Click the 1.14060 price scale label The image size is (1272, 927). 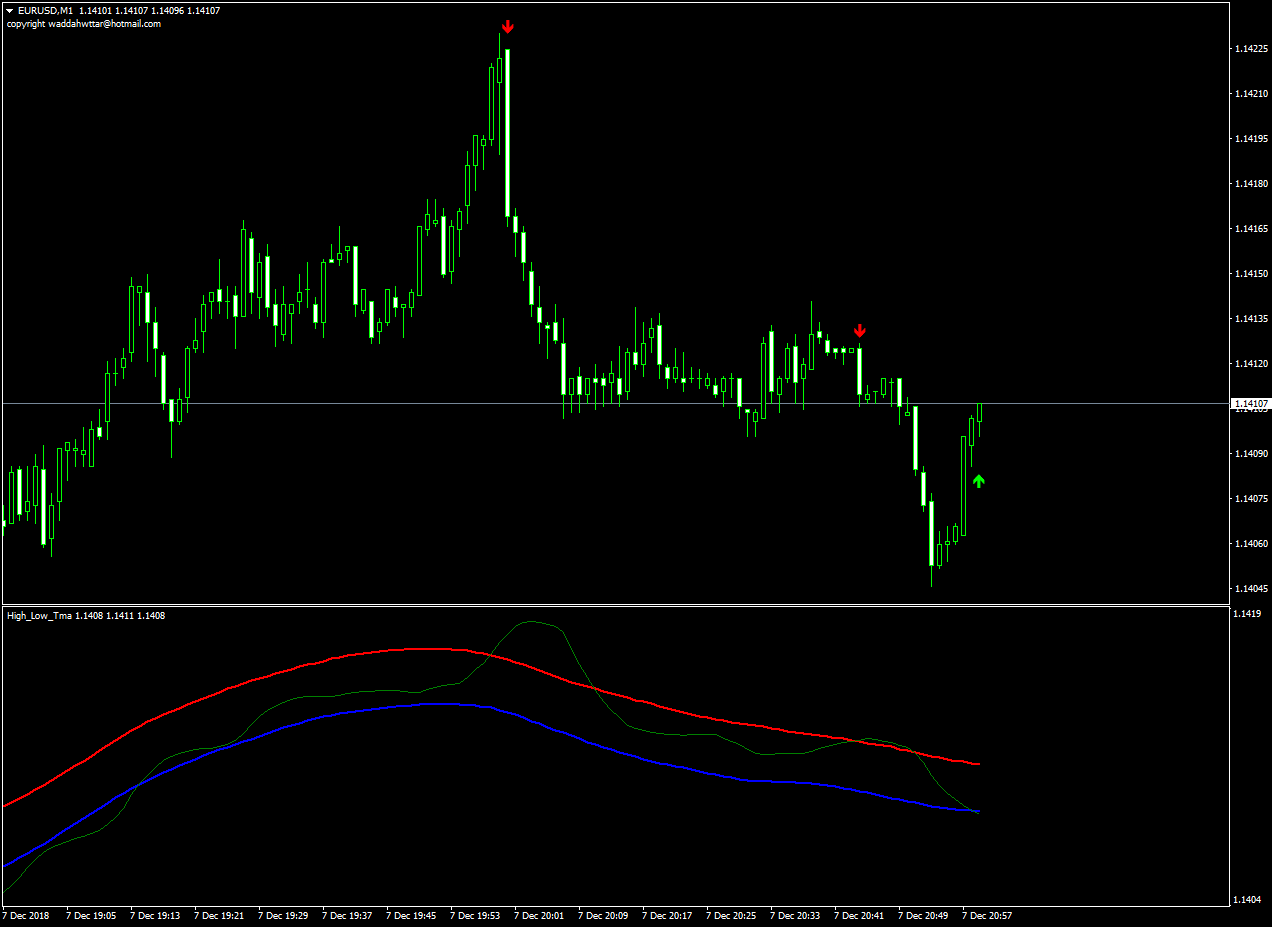click(x=1252, y=544)
